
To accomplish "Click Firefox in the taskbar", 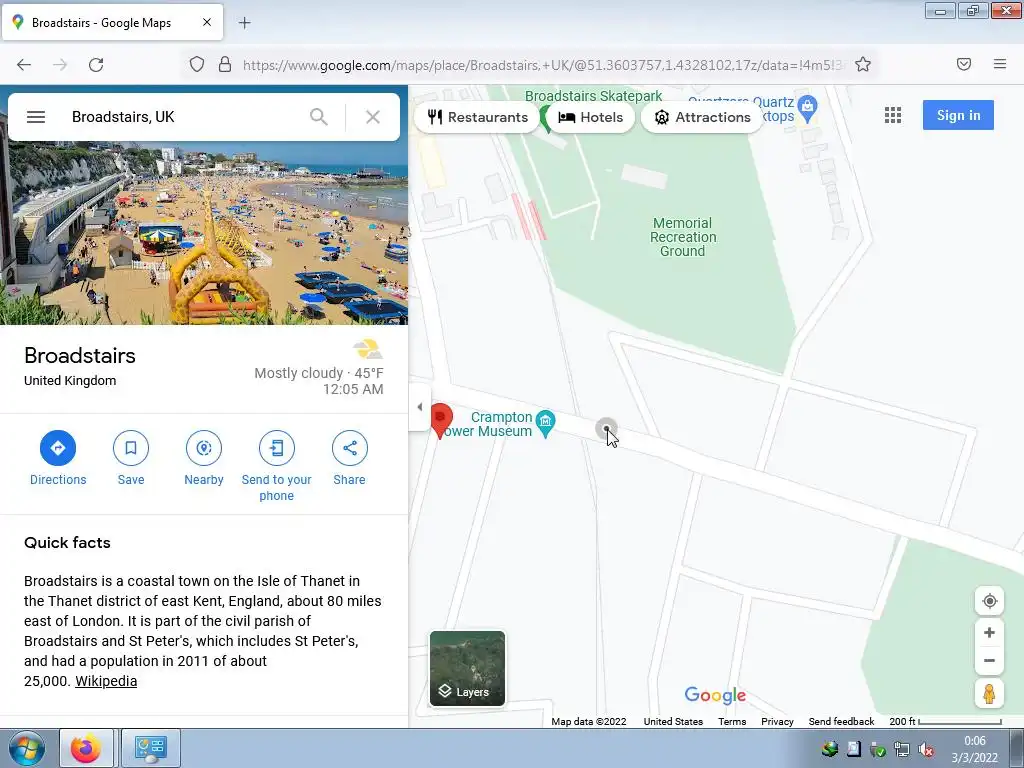I will tap(86, 748).
